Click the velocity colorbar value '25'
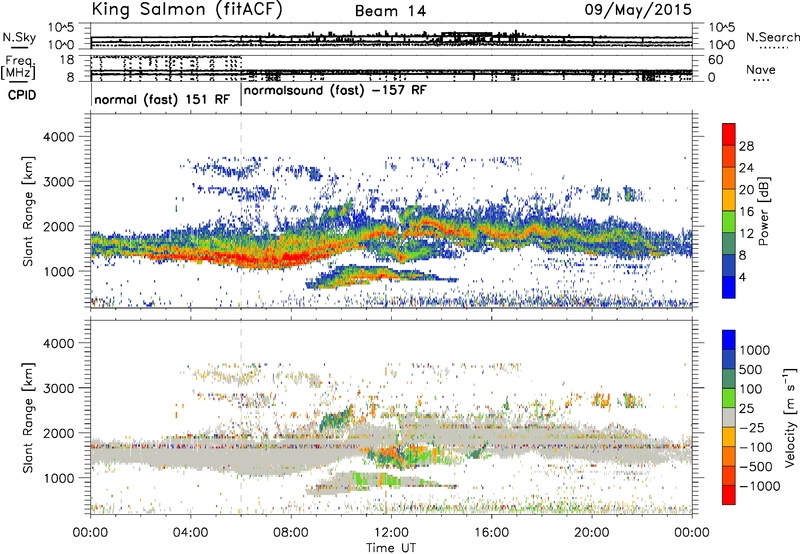Screen dimensions: 800x554 746,408
